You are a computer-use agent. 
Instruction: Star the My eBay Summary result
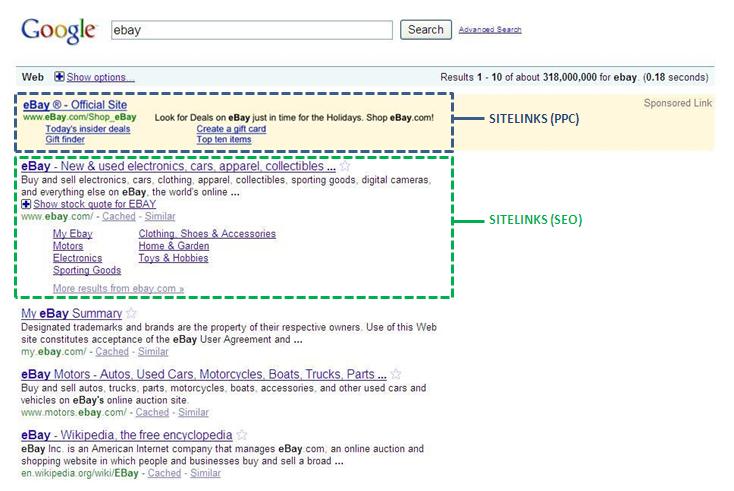pos(131,314)
